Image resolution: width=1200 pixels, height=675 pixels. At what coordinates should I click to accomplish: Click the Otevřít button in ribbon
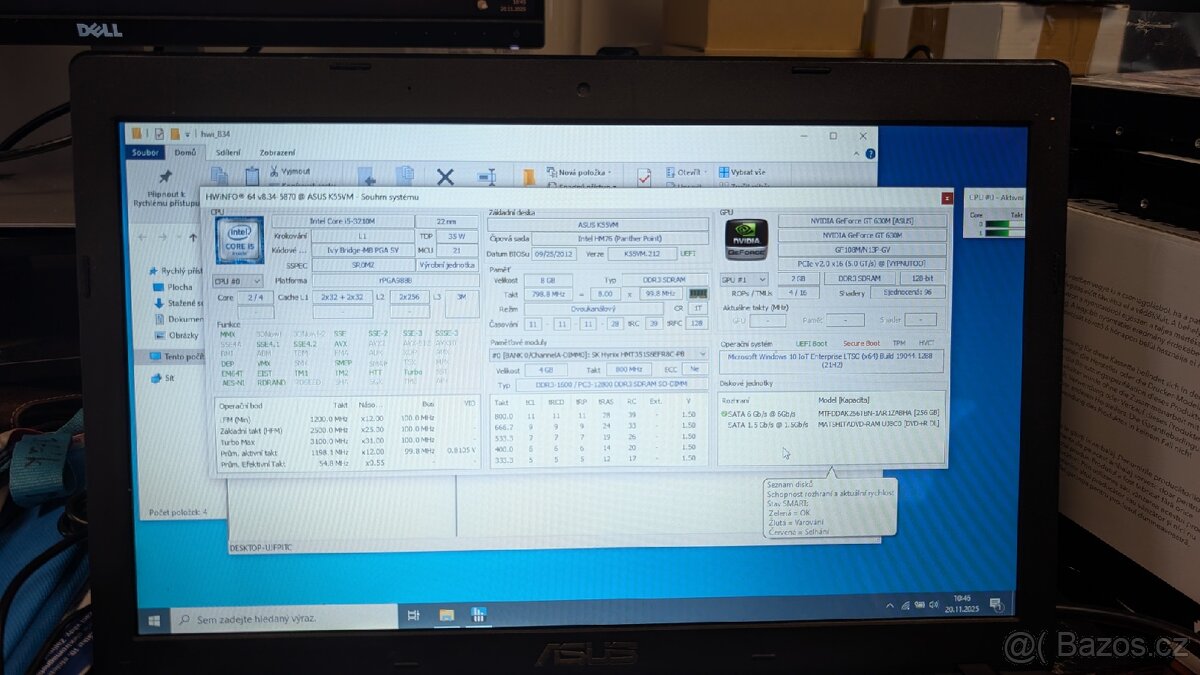point(684,171)
